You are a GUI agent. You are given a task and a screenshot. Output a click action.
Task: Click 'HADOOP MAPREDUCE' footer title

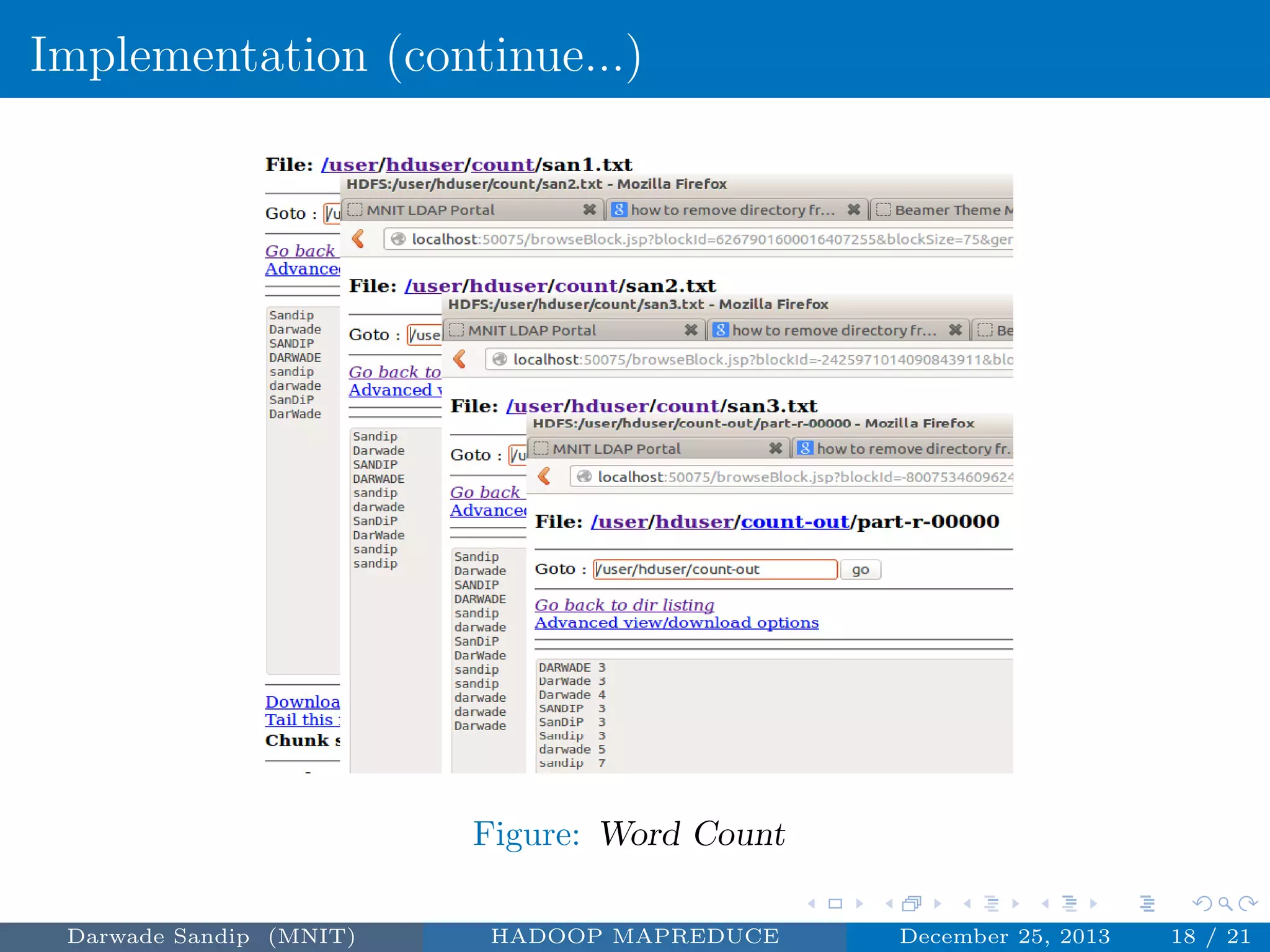(635, 936)
